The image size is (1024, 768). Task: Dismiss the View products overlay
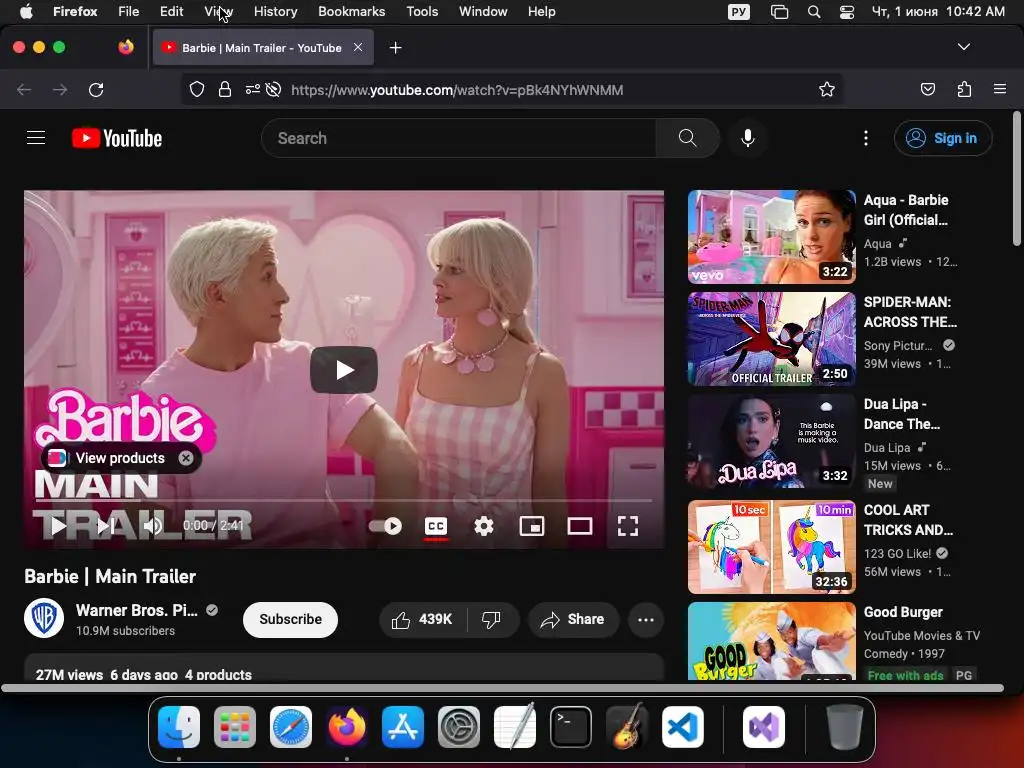point(186,458)
